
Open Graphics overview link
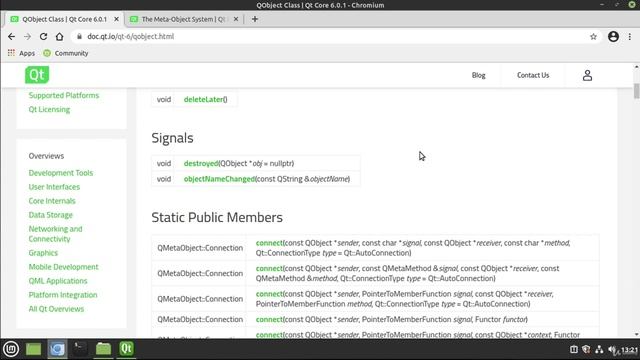43,253
